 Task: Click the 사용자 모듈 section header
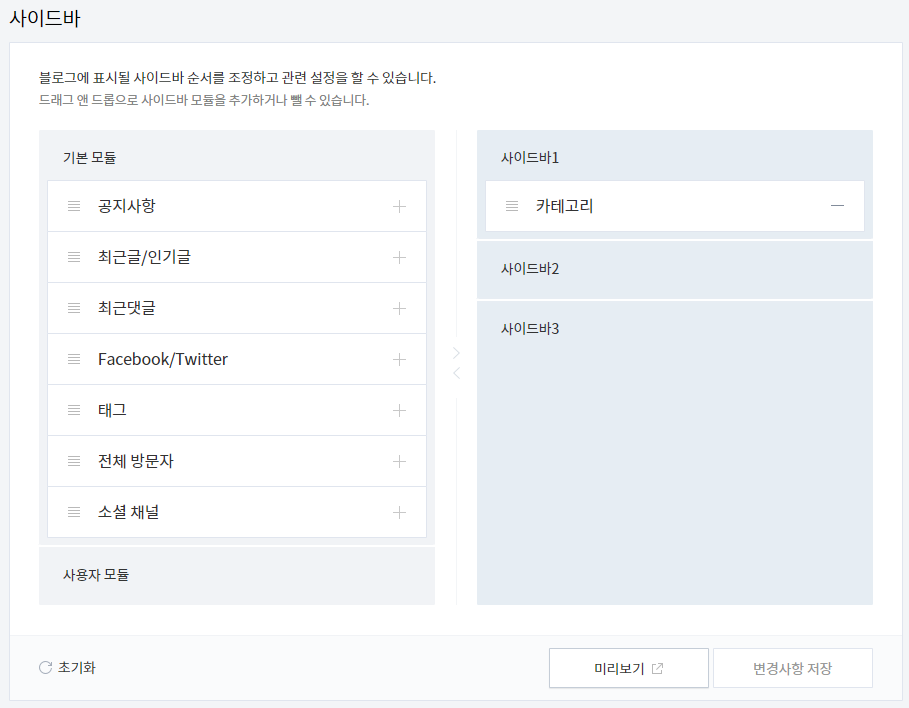(x=96, y=575)
